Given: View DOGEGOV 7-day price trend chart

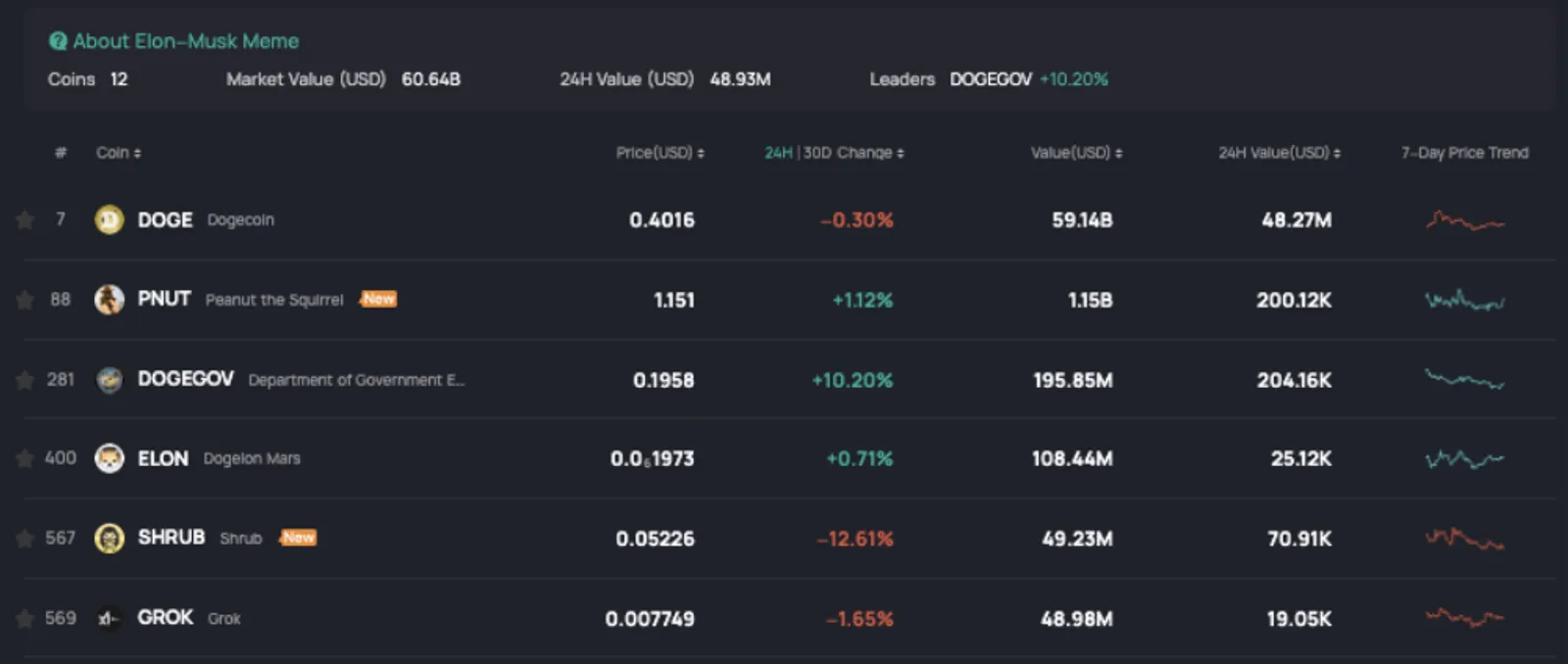Looking at the screenshot, I should point(1465,379).
